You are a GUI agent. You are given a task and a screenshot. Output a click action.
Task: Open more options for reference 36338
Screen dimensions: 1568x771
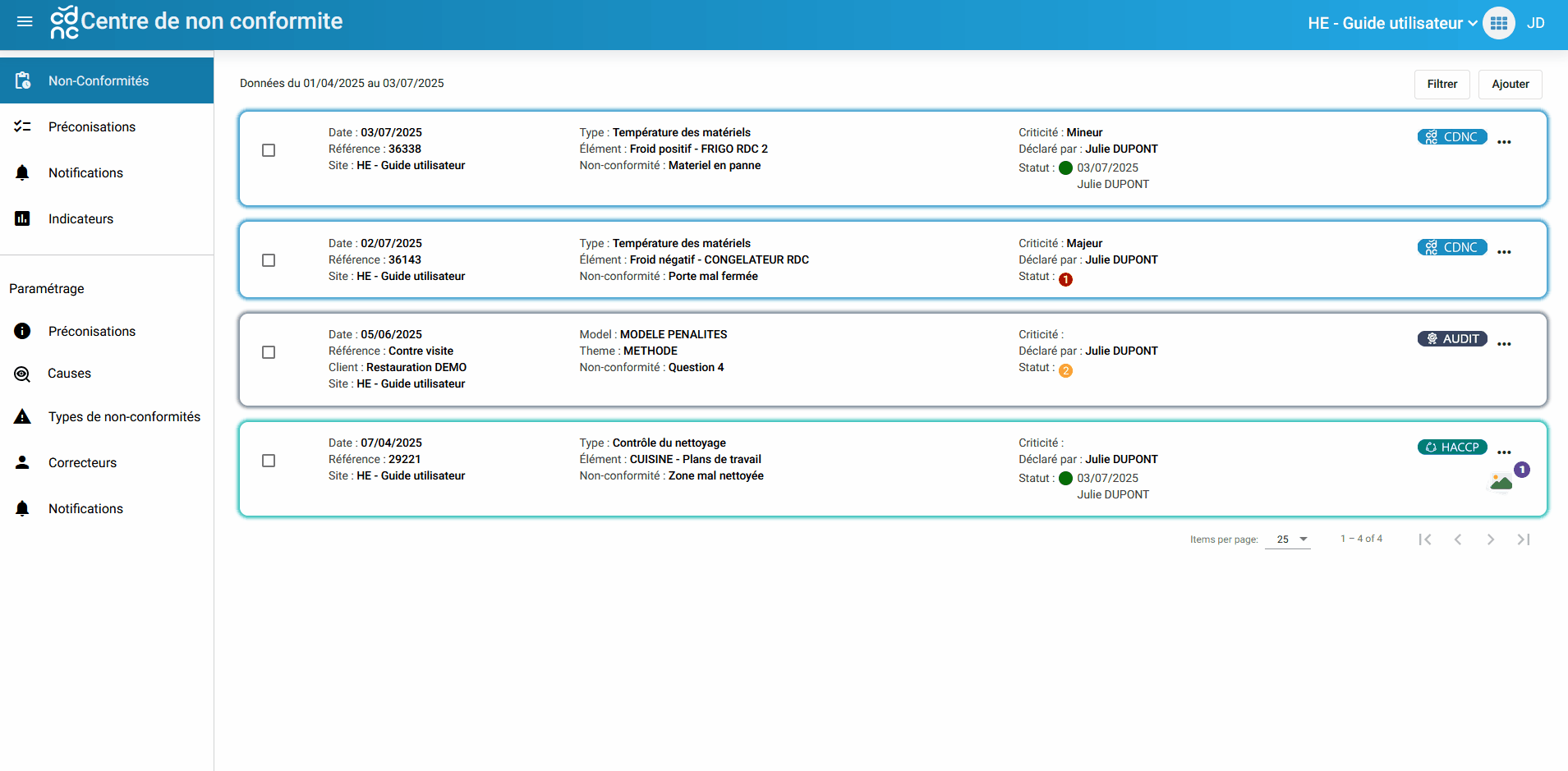pyautogui.click(x=1504, y=142)
